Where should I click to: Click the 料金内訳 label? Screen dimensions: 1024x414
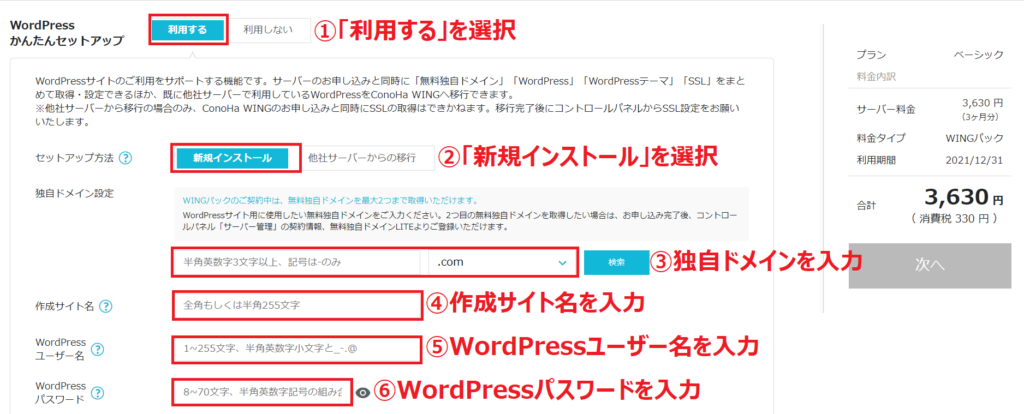pos(876,77)
